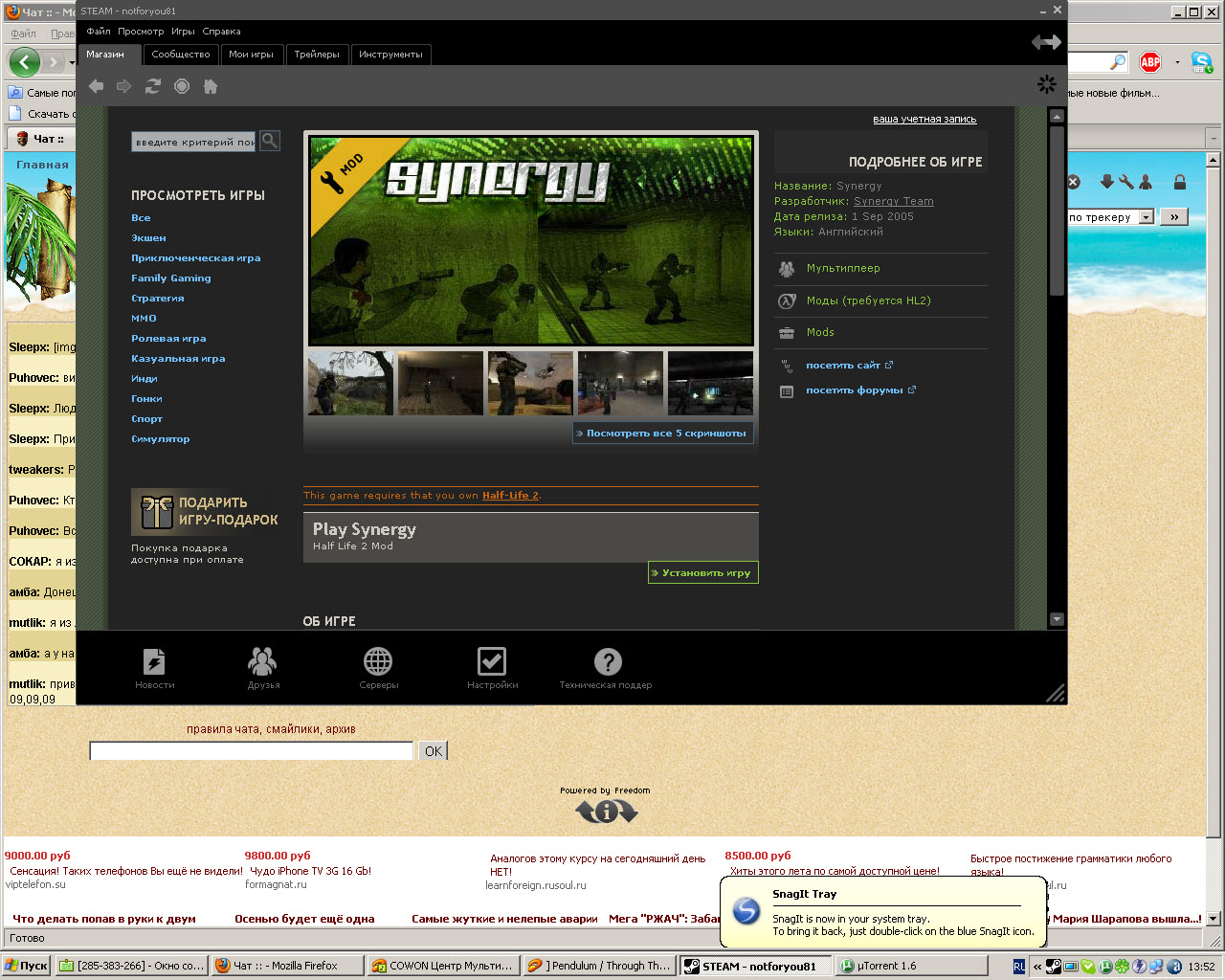
Task: Click the Firefox search magnifier icon
Action: pos(1118,62)
